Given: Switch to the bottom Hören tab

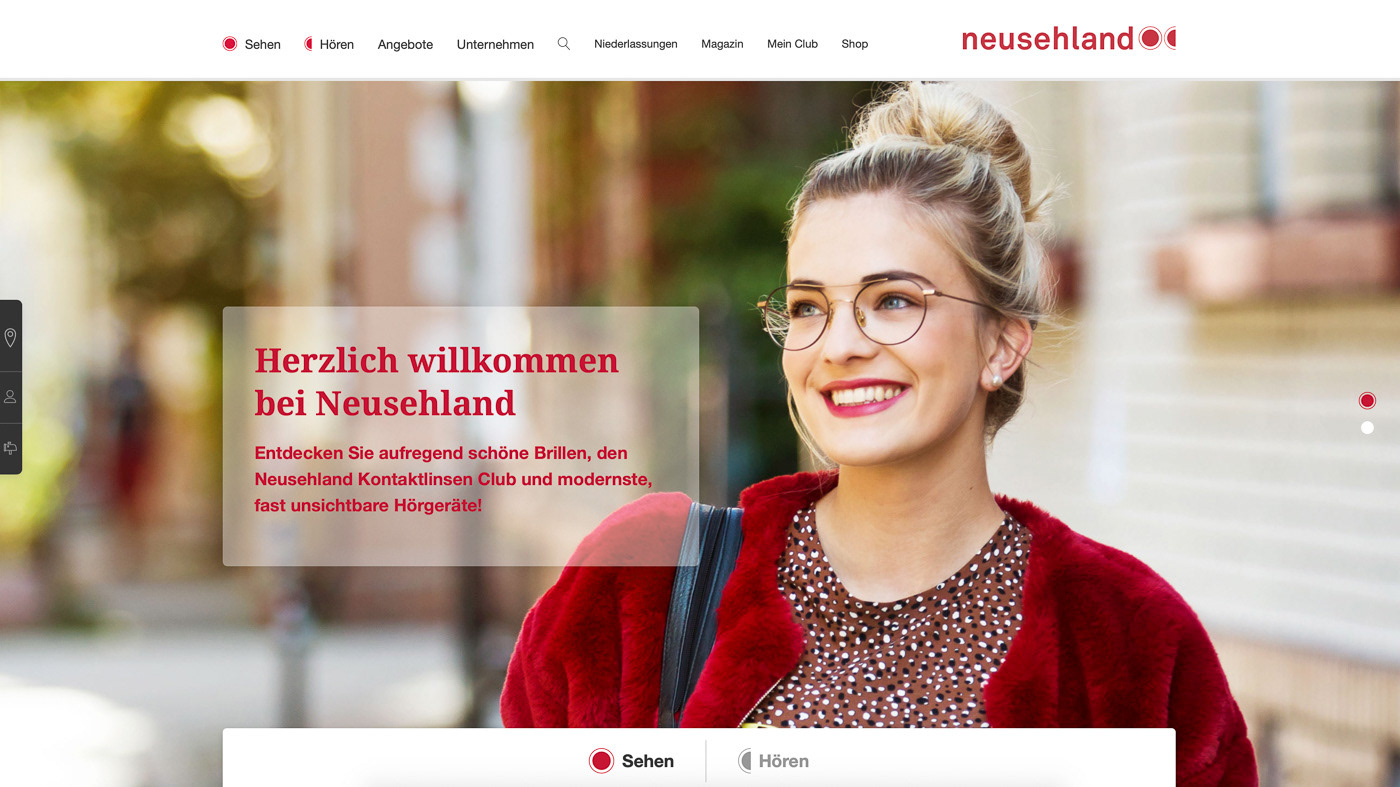Looking at the screenshot, I should [x=773, y=761].
